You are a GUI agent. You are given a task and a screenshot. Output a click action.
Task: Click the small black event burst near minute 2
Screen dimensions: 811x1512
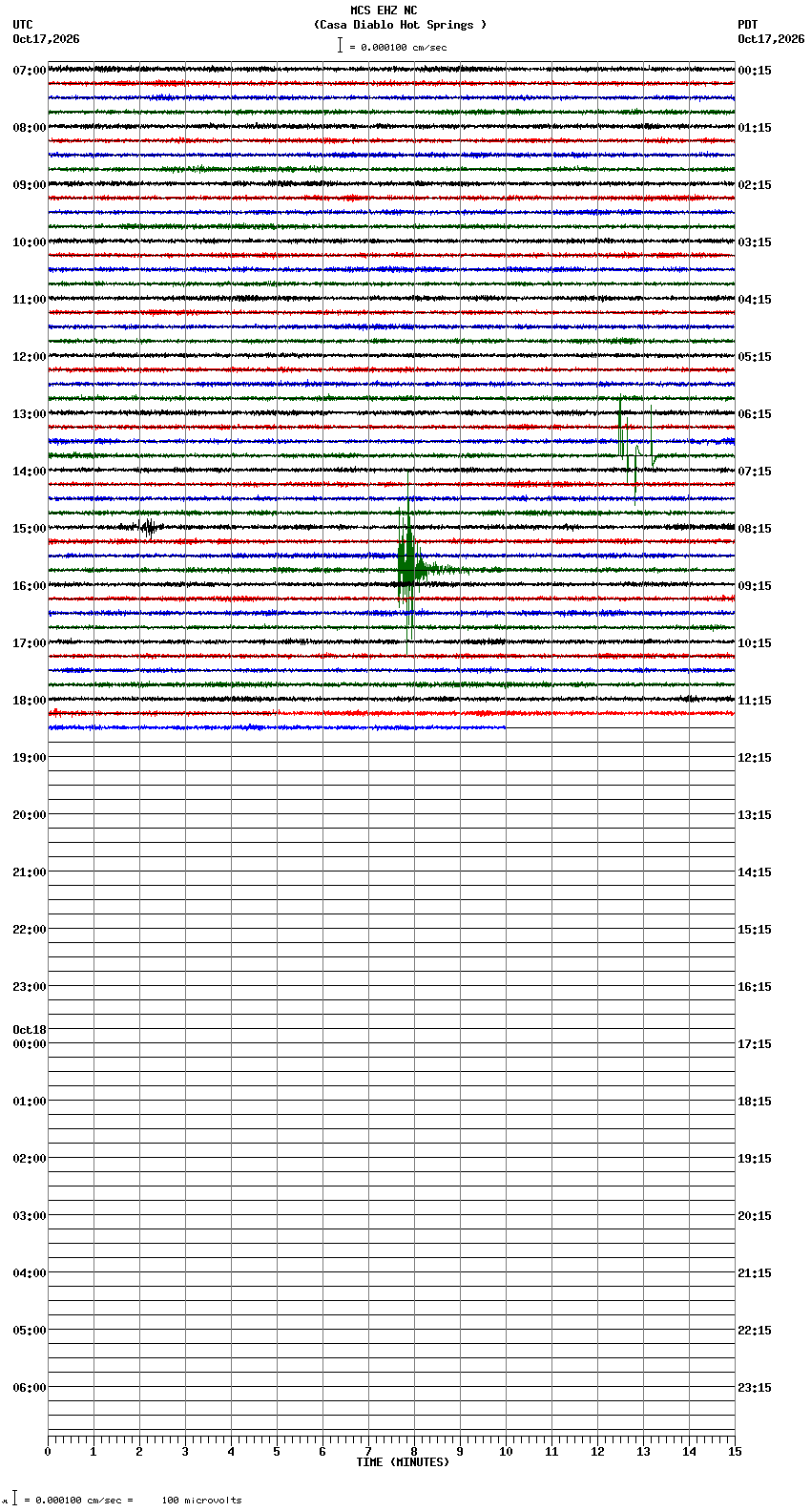coord(149,527)
